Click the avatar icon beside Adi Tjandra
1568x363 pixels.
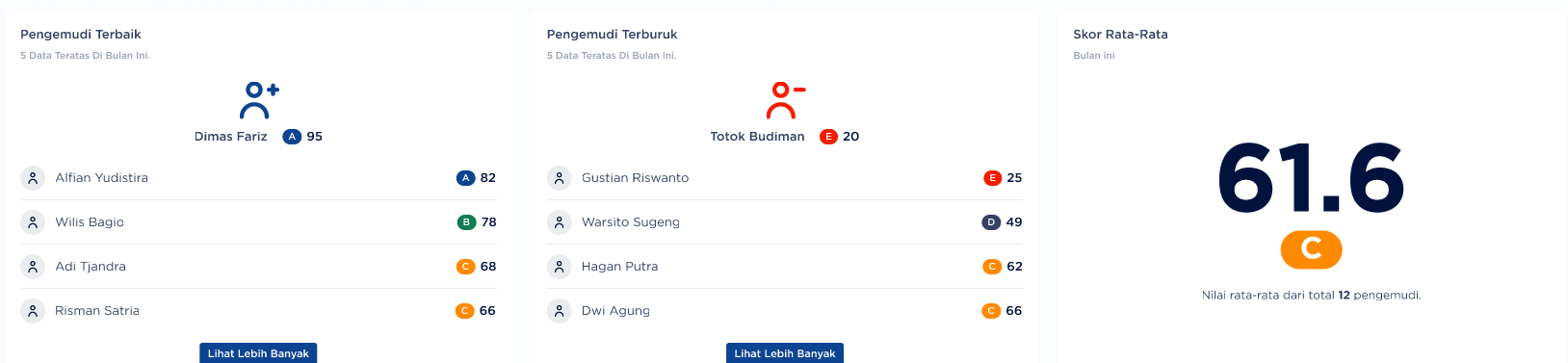33,267
